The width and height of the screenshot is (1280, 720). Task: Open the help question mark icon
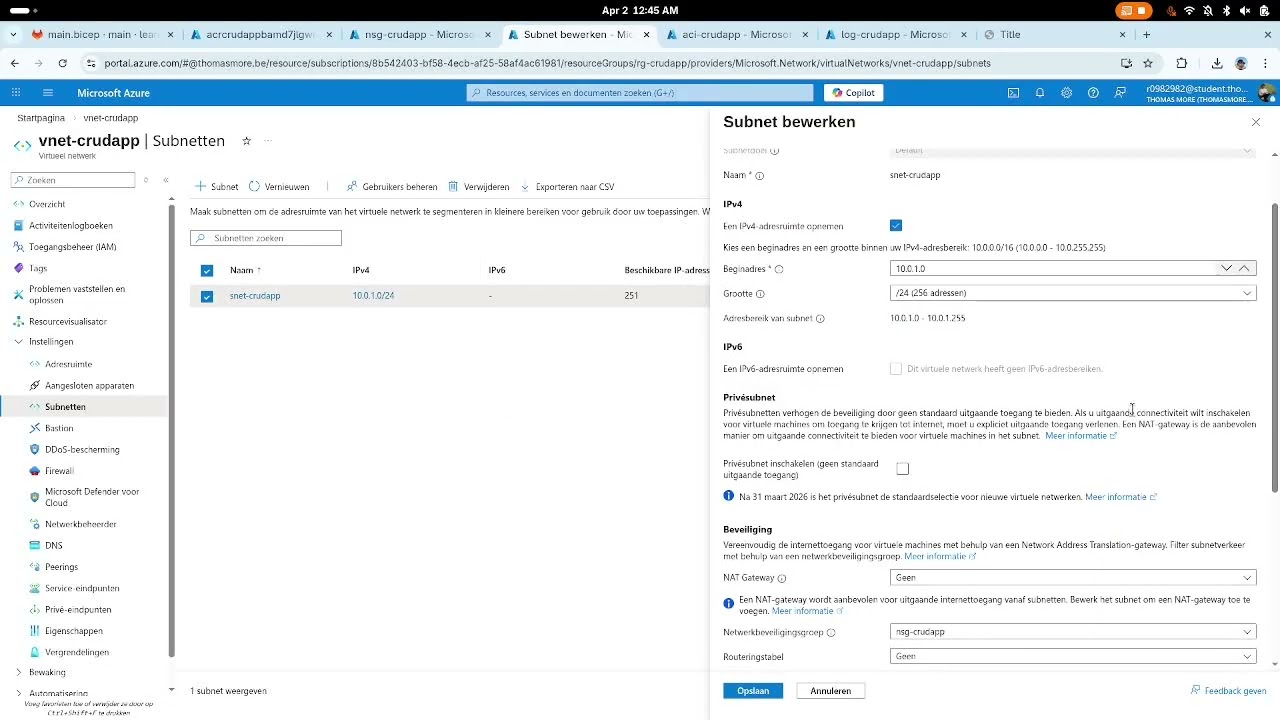pyautogui.click(x=1093, y=93)
